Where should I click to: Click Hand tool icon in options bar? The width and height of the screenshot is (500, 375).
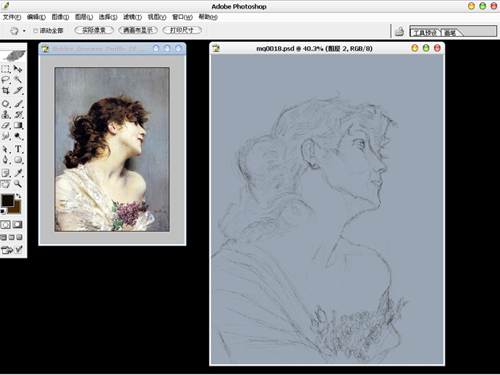click(x=14, y=31)
